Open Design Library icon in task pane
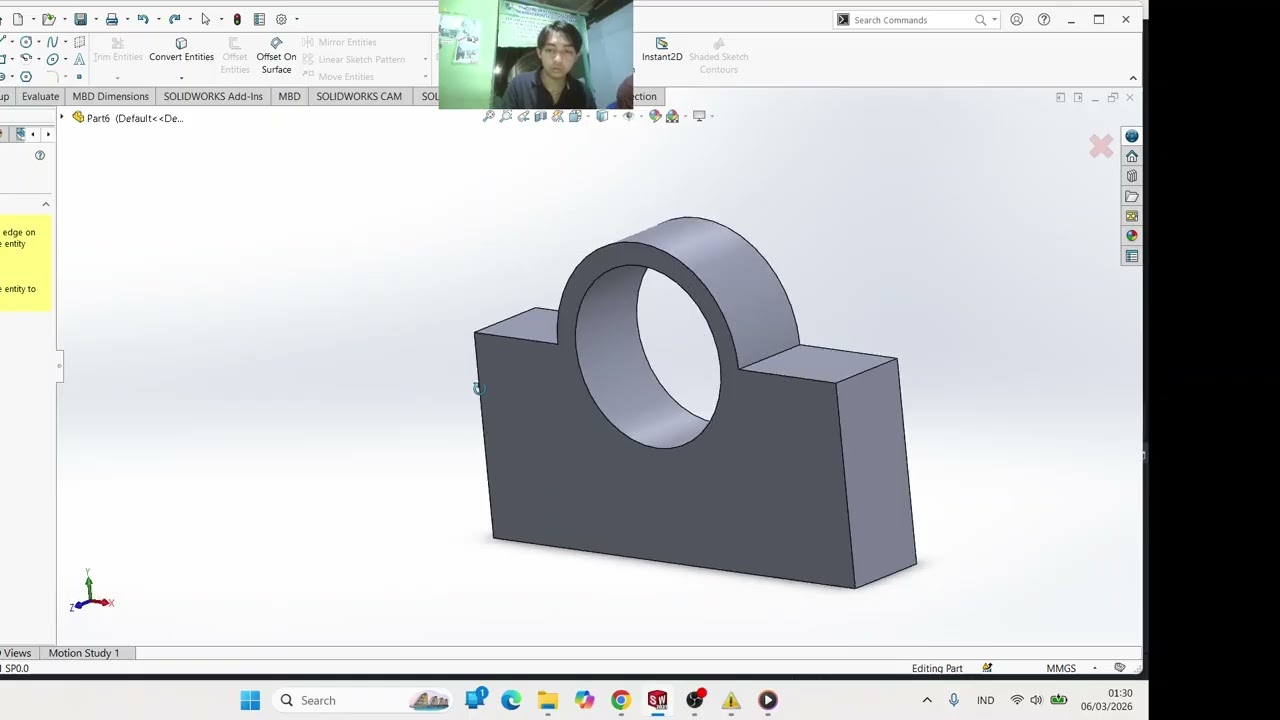This screenshot has height=720, width=1280. 1132,176
